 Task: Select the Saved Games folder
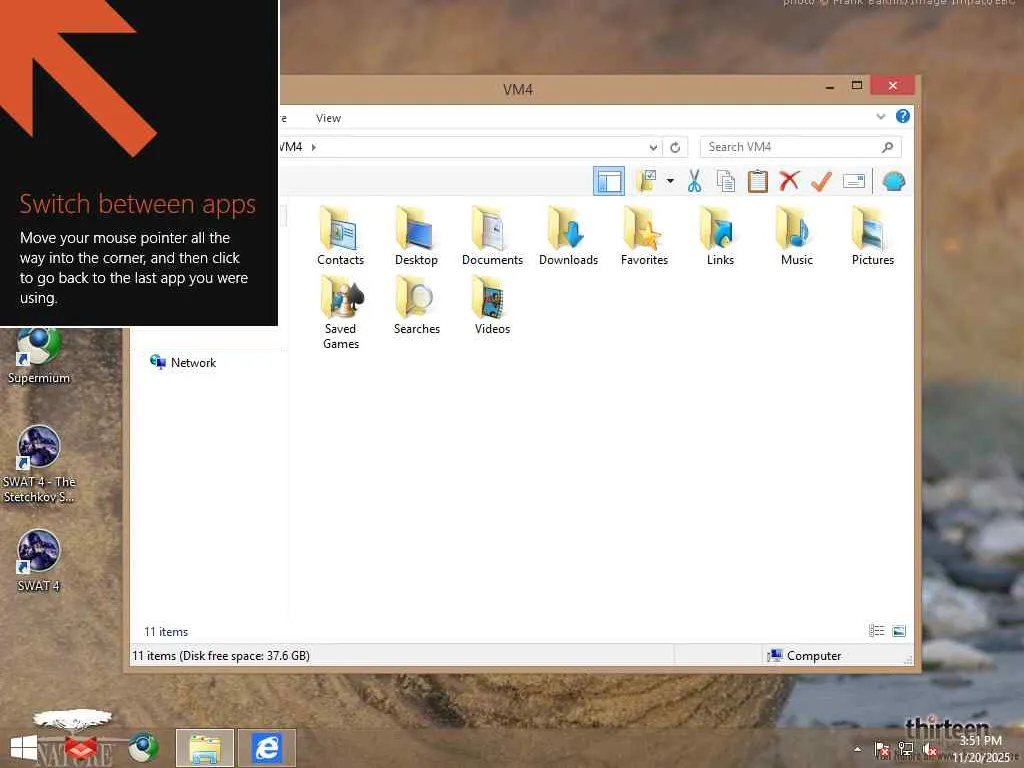coord(340,313)
